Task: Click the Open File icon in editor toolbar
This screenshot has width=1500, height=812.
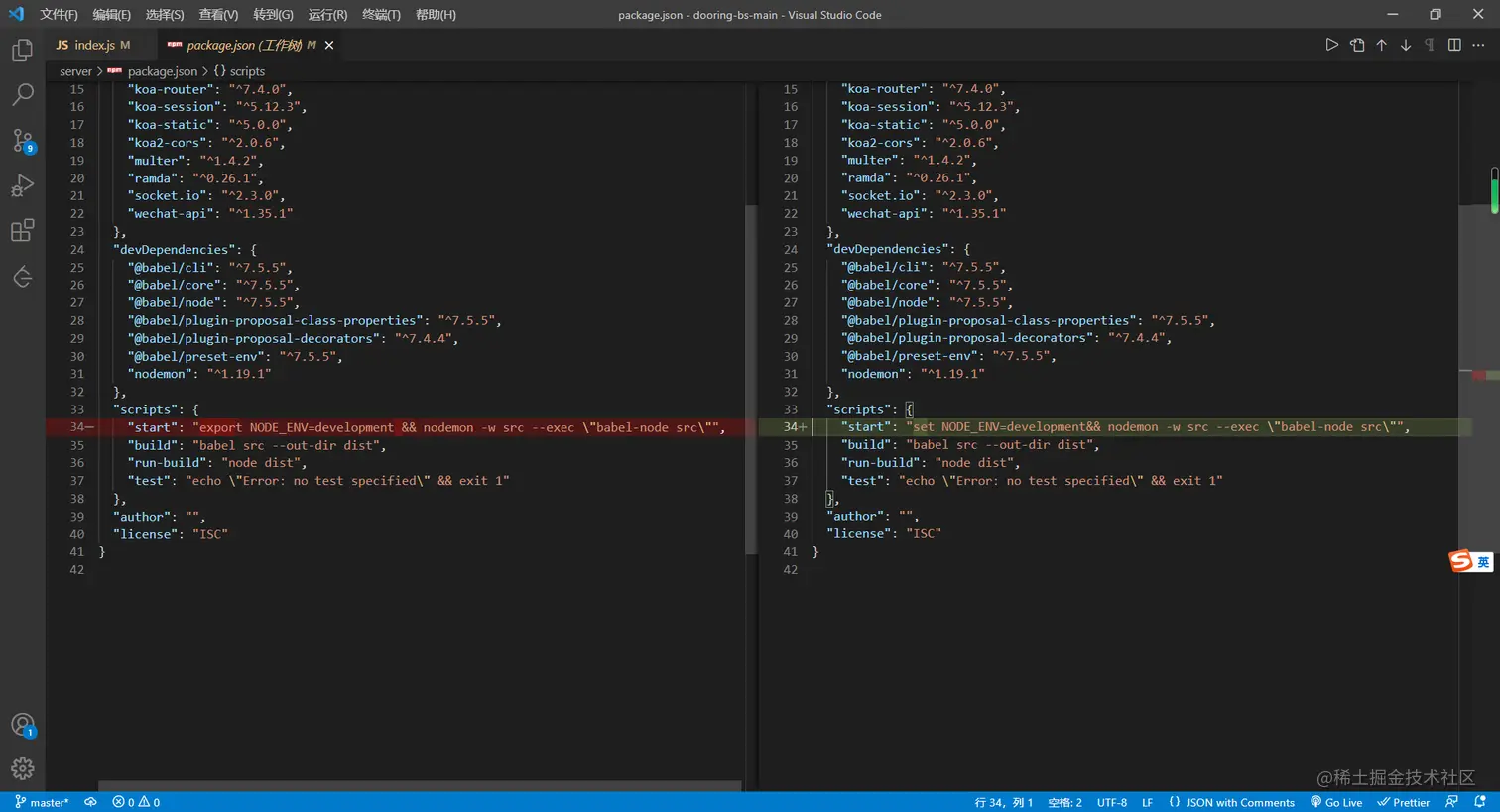Action: [x=1357, y=45]
